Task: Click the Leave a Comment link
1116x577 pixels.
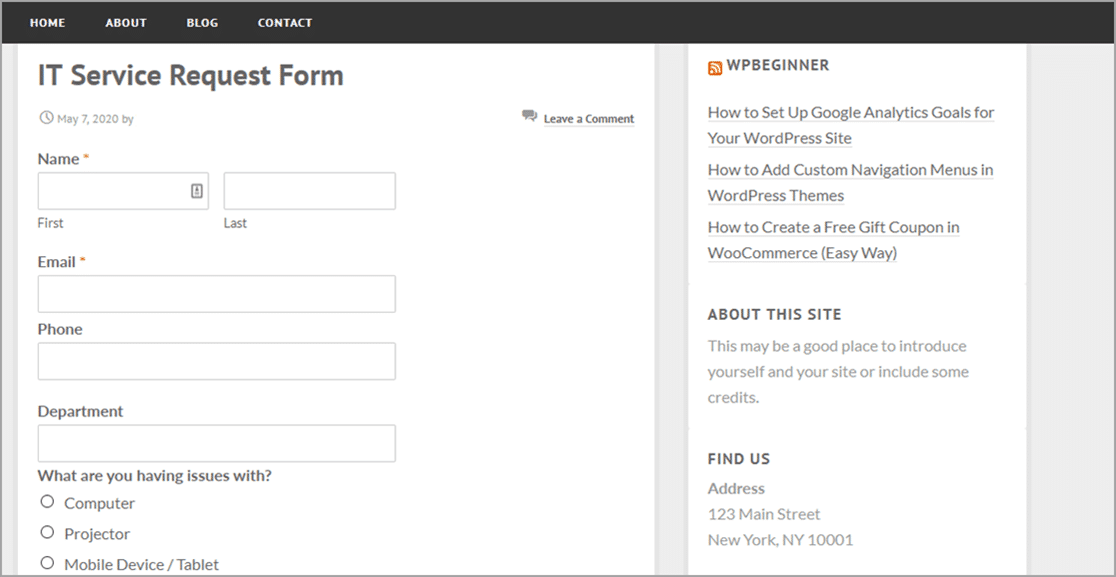Action: tap(589, 119)
